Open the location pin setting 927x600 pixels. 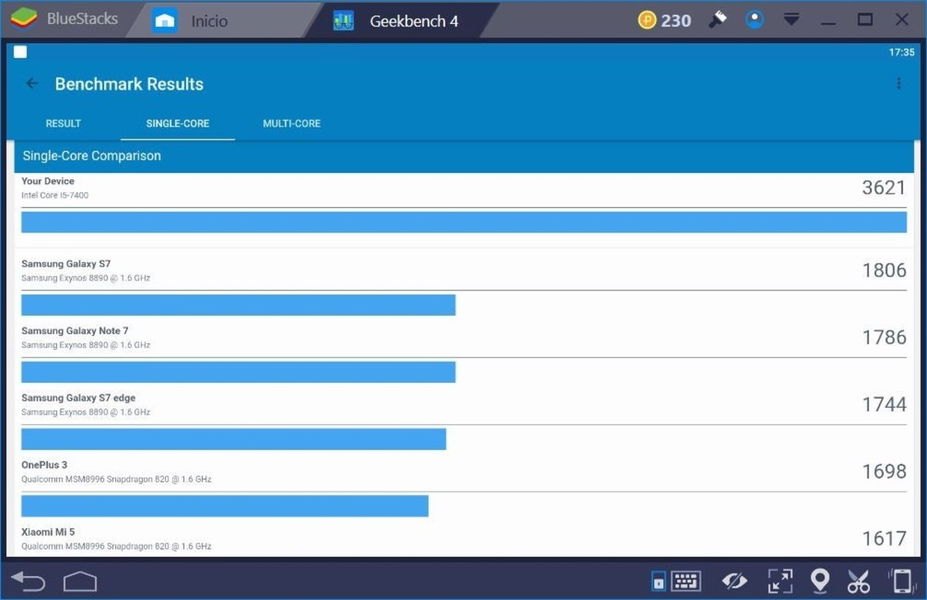pyautogui.click(x=820, y=581)
